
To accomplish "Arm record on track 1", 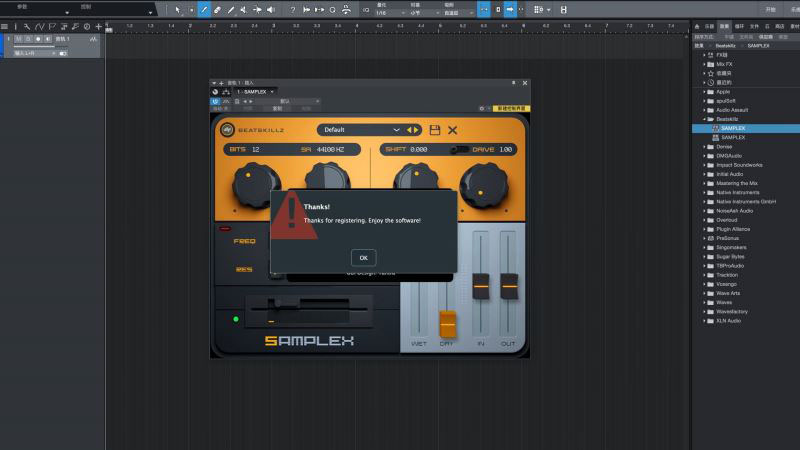I will (38, 39).
